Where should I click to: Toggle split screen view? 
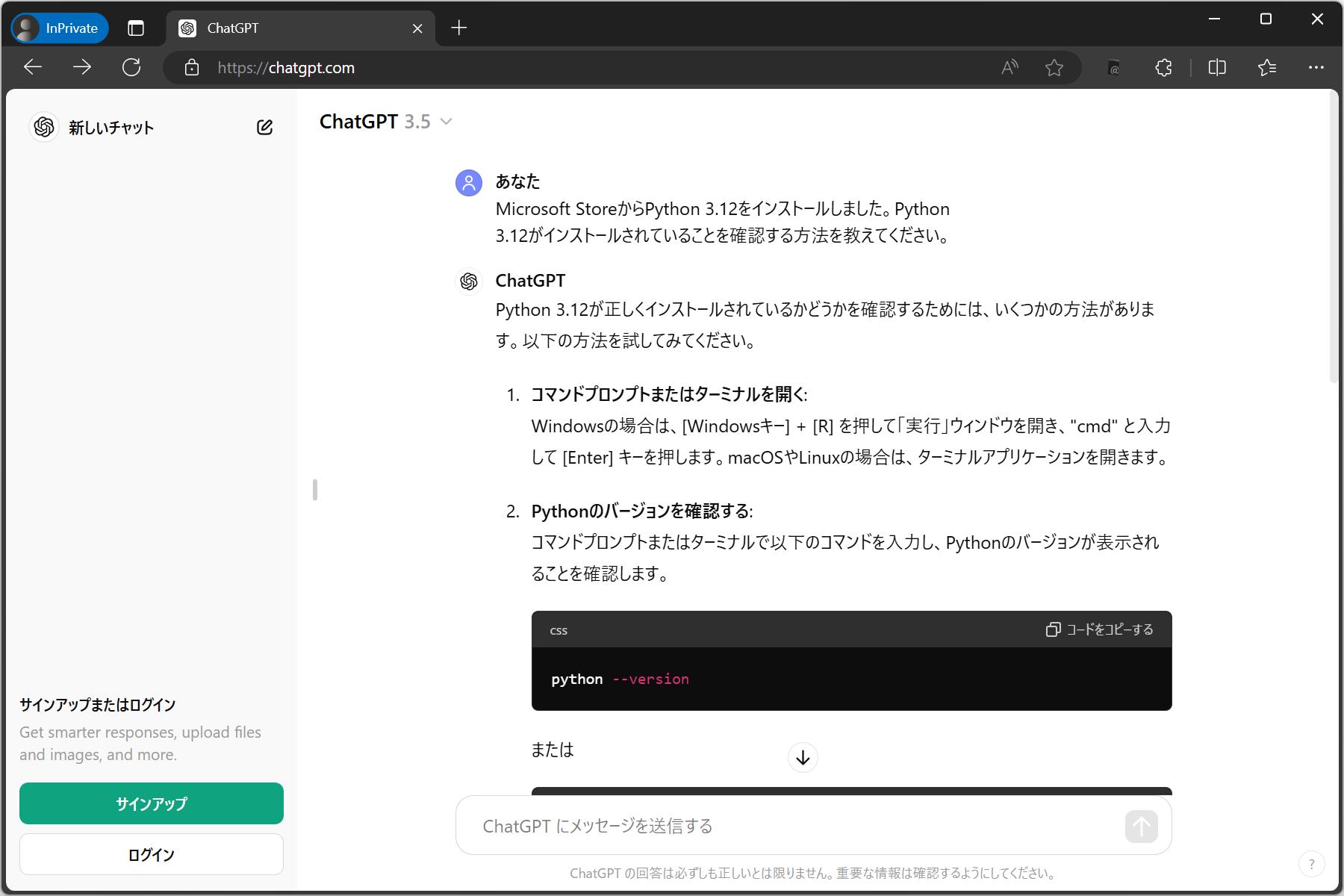[1217, 68]
